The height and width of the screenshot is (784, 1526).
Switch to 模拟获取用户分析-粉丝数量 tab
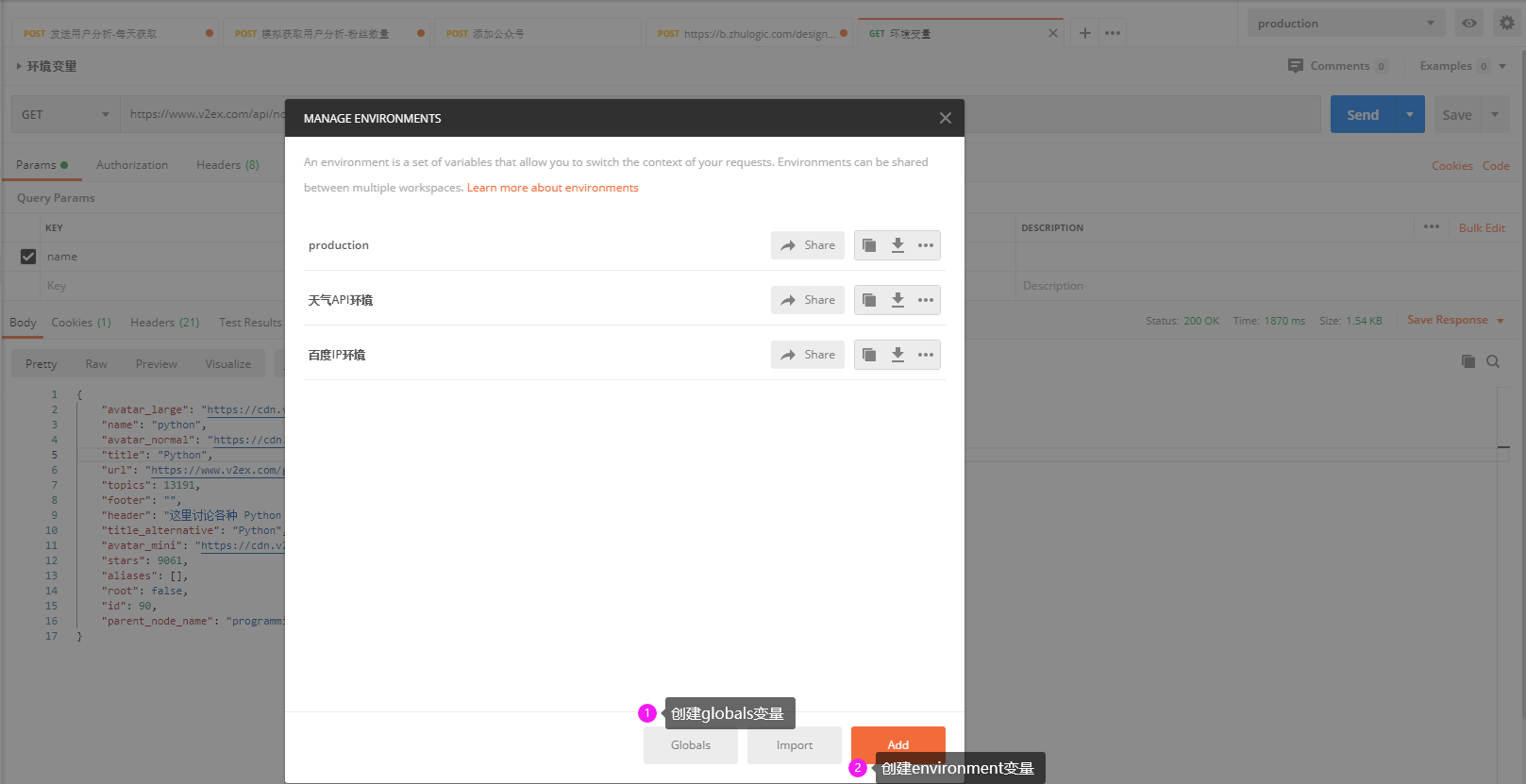(327, 33)
